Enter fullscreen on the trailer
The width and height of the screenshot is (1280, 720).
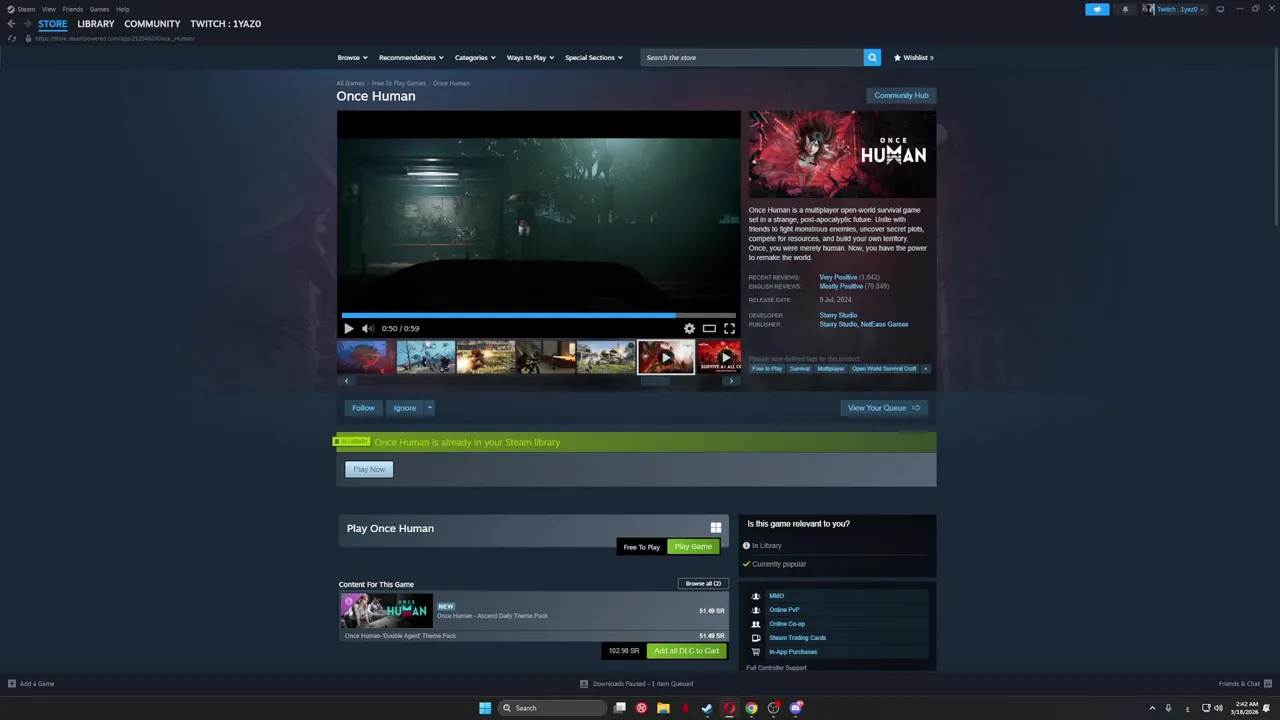point(729,328)
